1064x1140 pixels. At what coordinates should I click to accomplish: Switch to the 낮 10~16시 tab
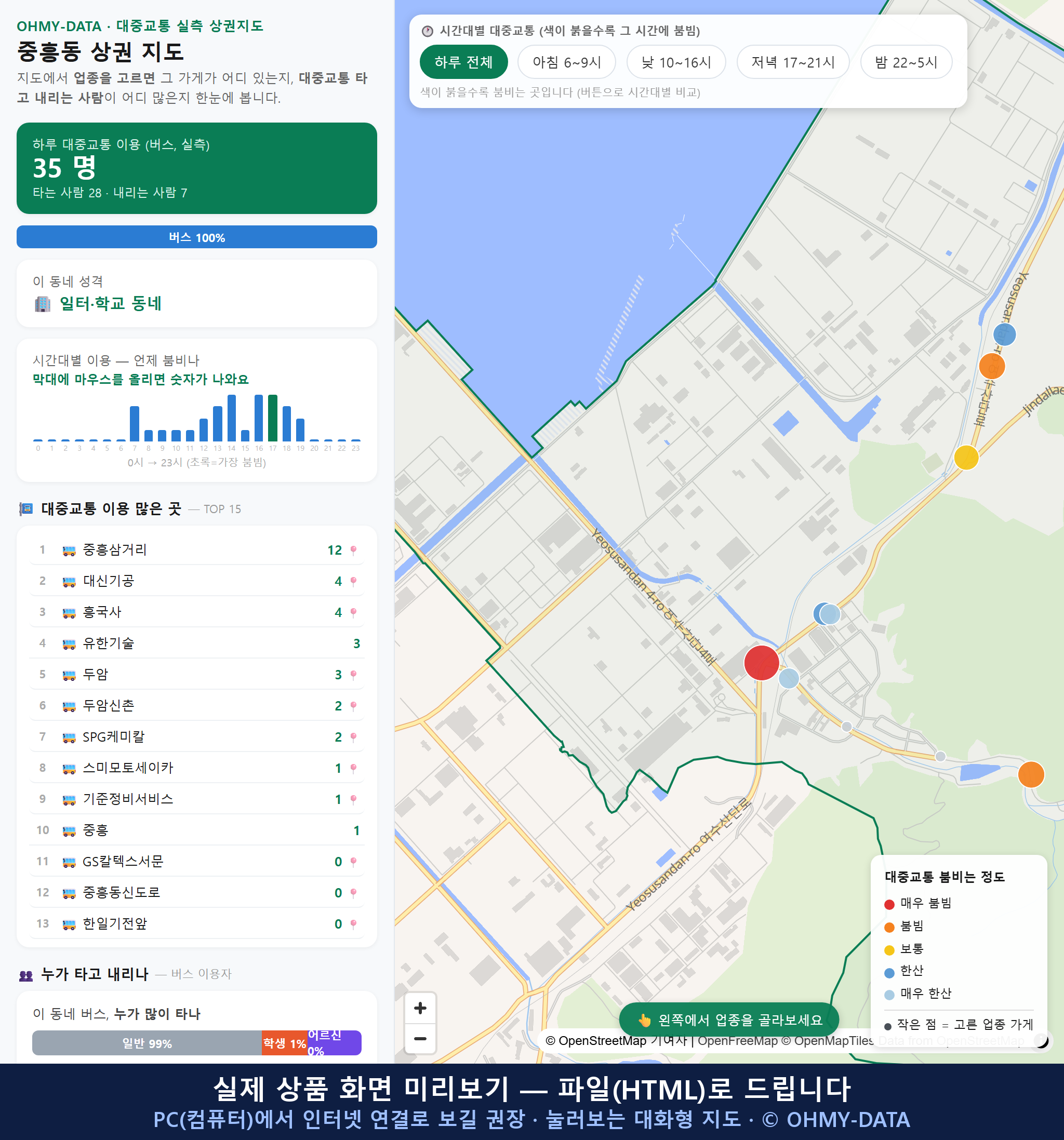[676, 62]
